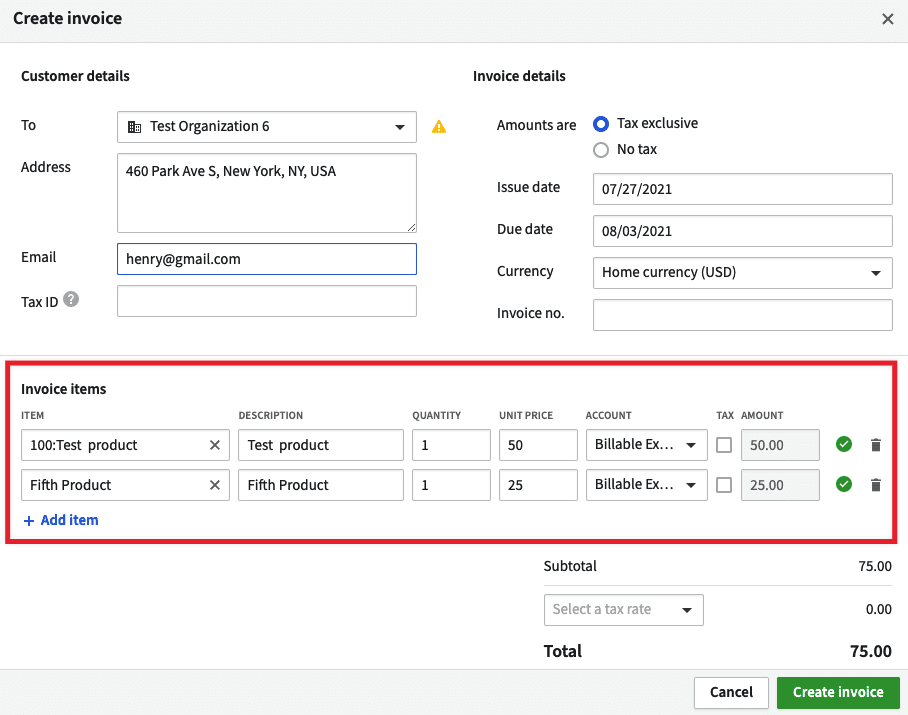
Task: Select the No tax radio option
Action: (601, 150)
